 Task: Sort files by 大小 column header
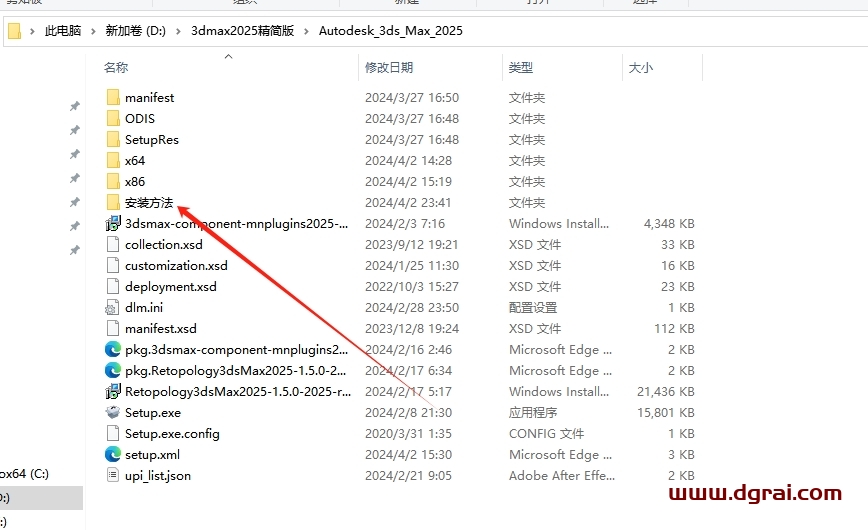640,68
